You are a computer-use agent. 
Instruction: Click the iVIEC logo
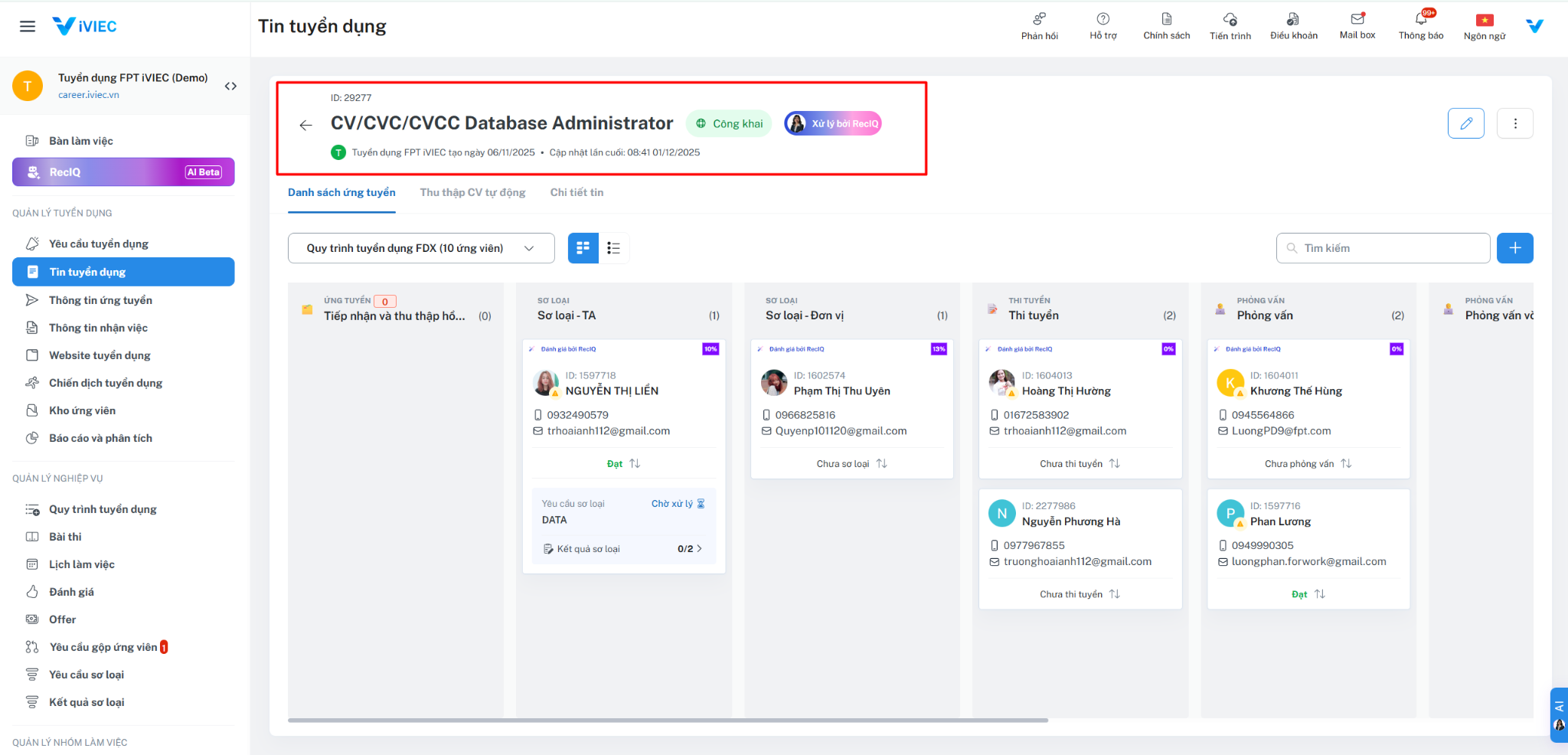(x=84, y=26)
